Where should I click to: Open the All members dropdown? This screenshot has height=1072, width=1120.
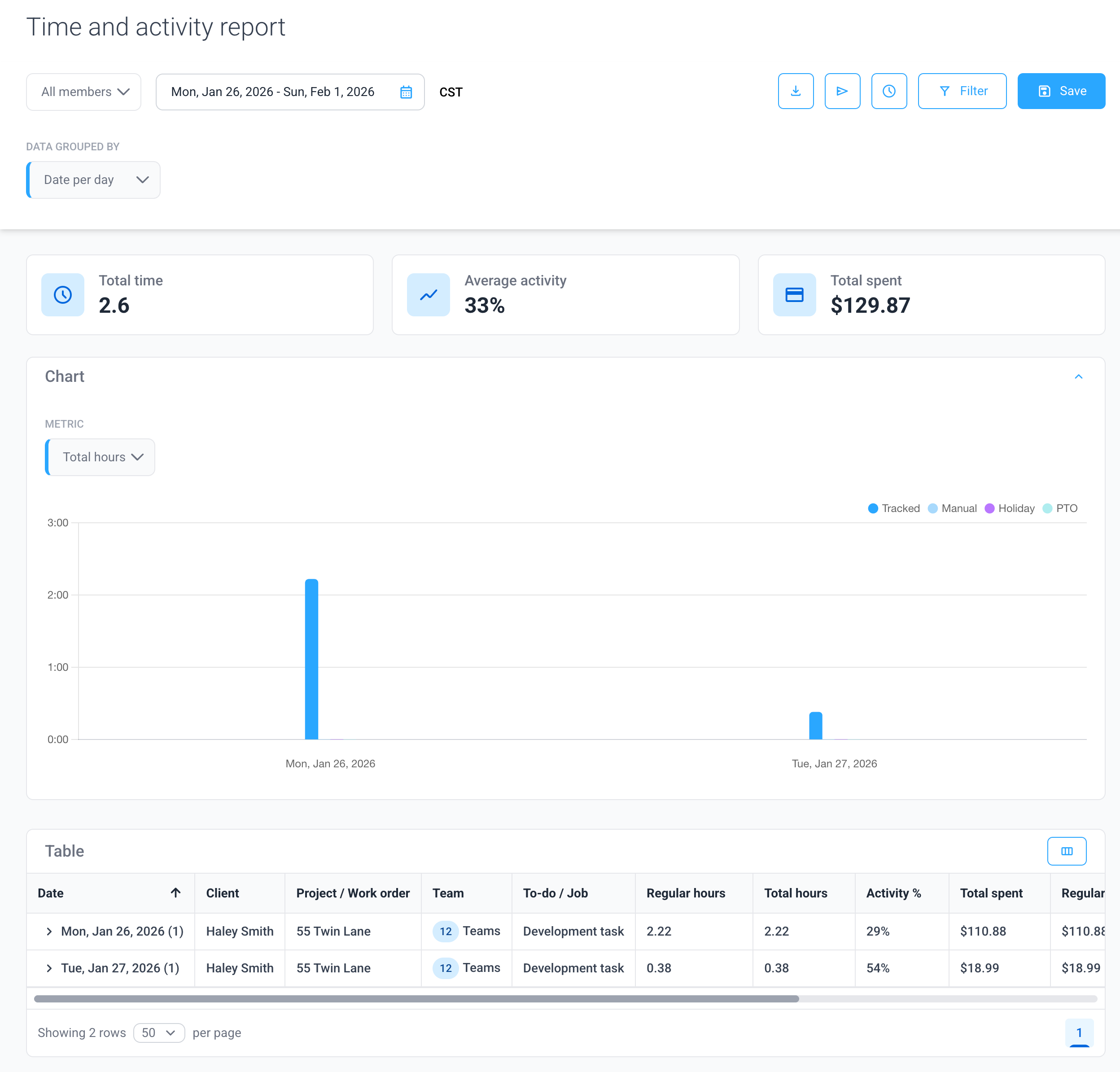[84, 92]
